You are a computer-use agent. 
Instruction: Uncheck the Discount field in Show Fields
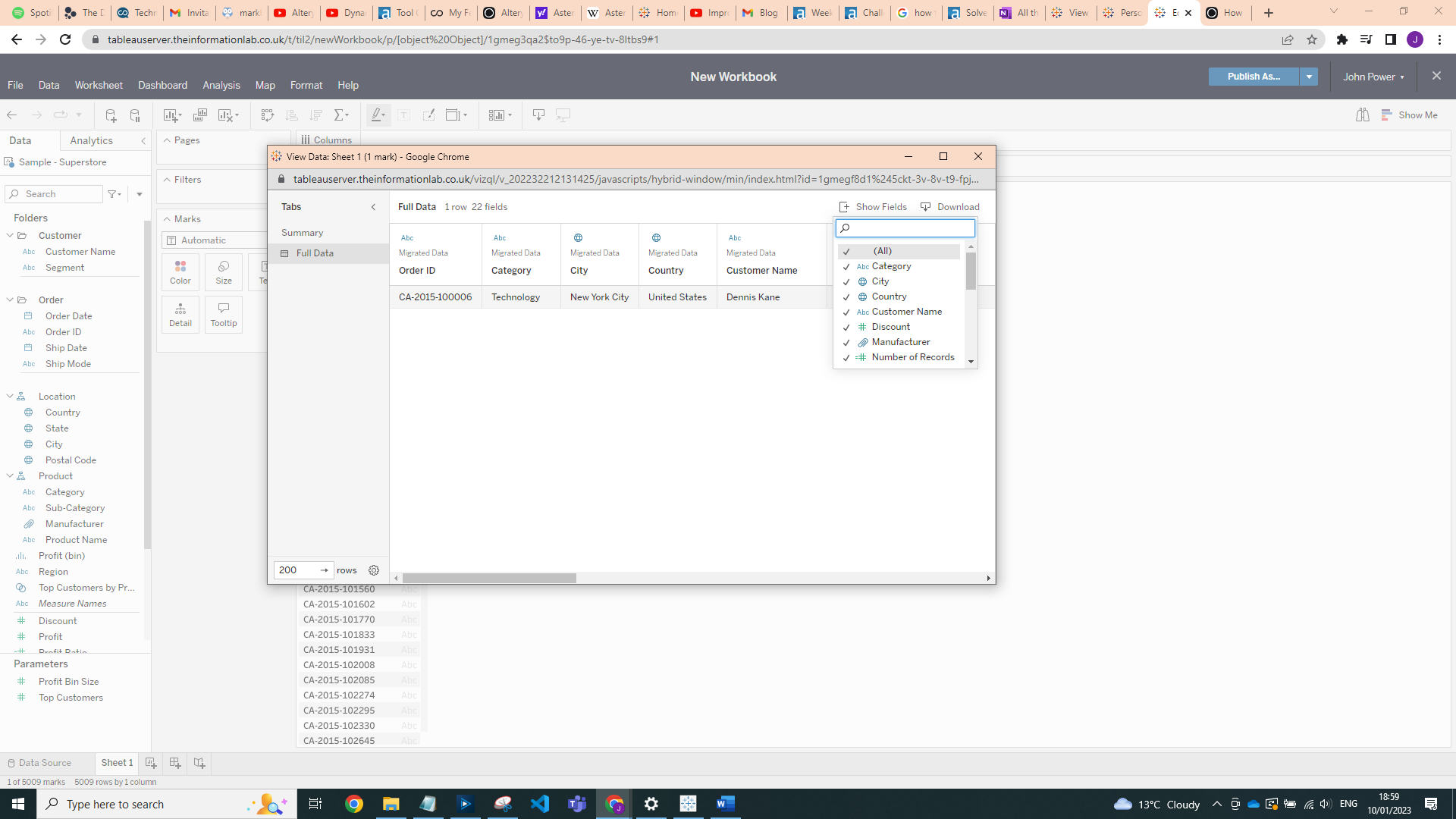(x=846, y=328)
